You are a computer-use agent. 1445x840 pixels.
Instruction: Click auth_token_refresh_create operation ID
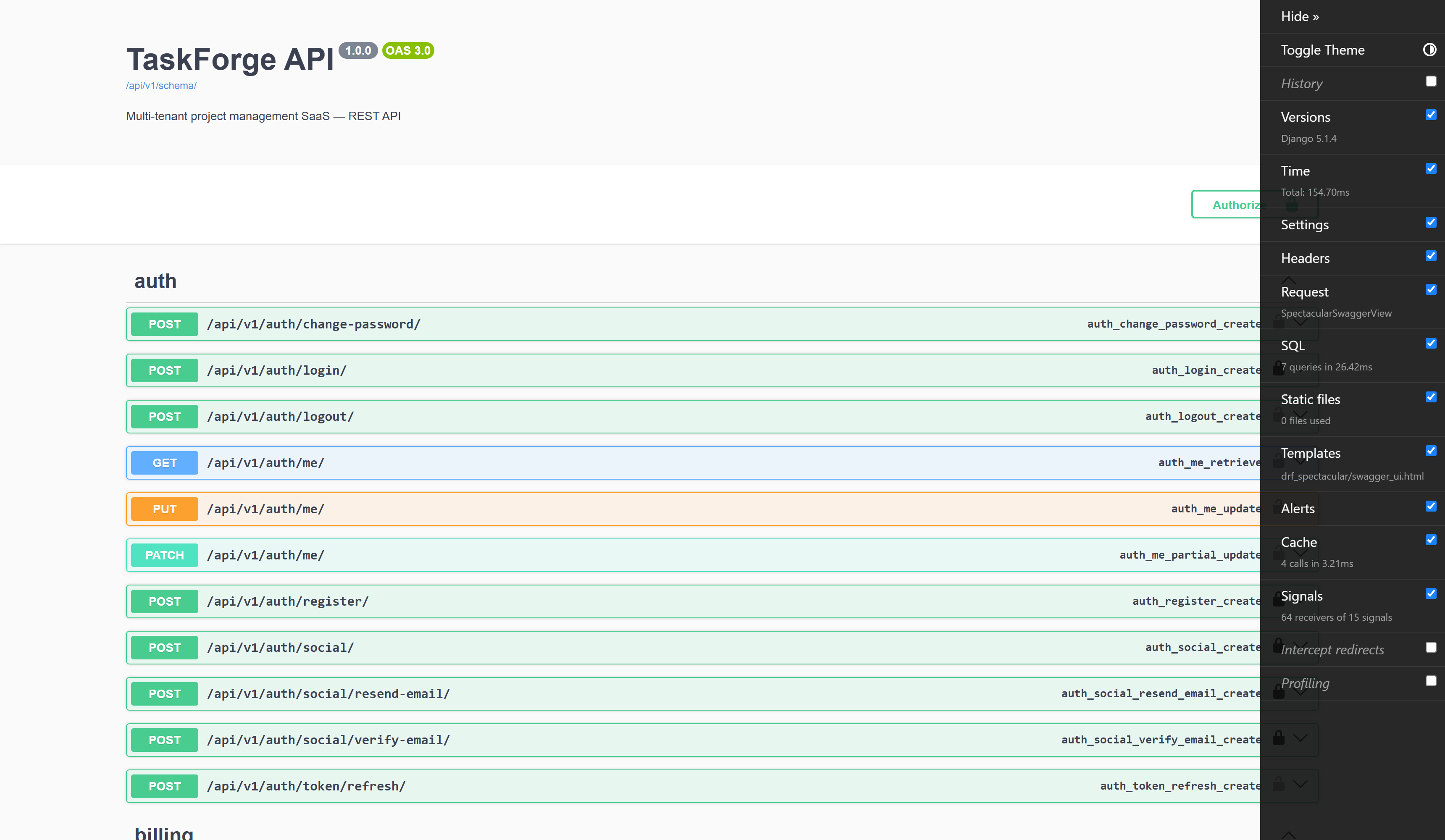click(x=1180, y=786)
